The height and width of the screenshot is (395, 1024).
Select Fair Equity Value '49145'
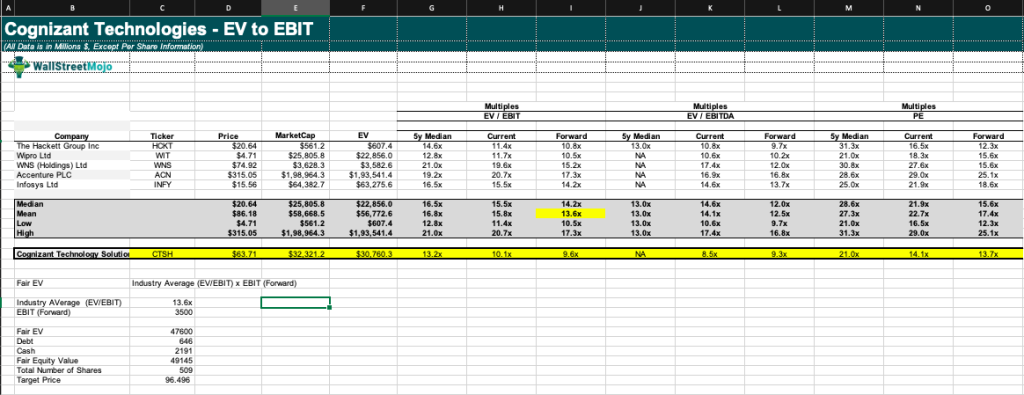click(162, 360)
